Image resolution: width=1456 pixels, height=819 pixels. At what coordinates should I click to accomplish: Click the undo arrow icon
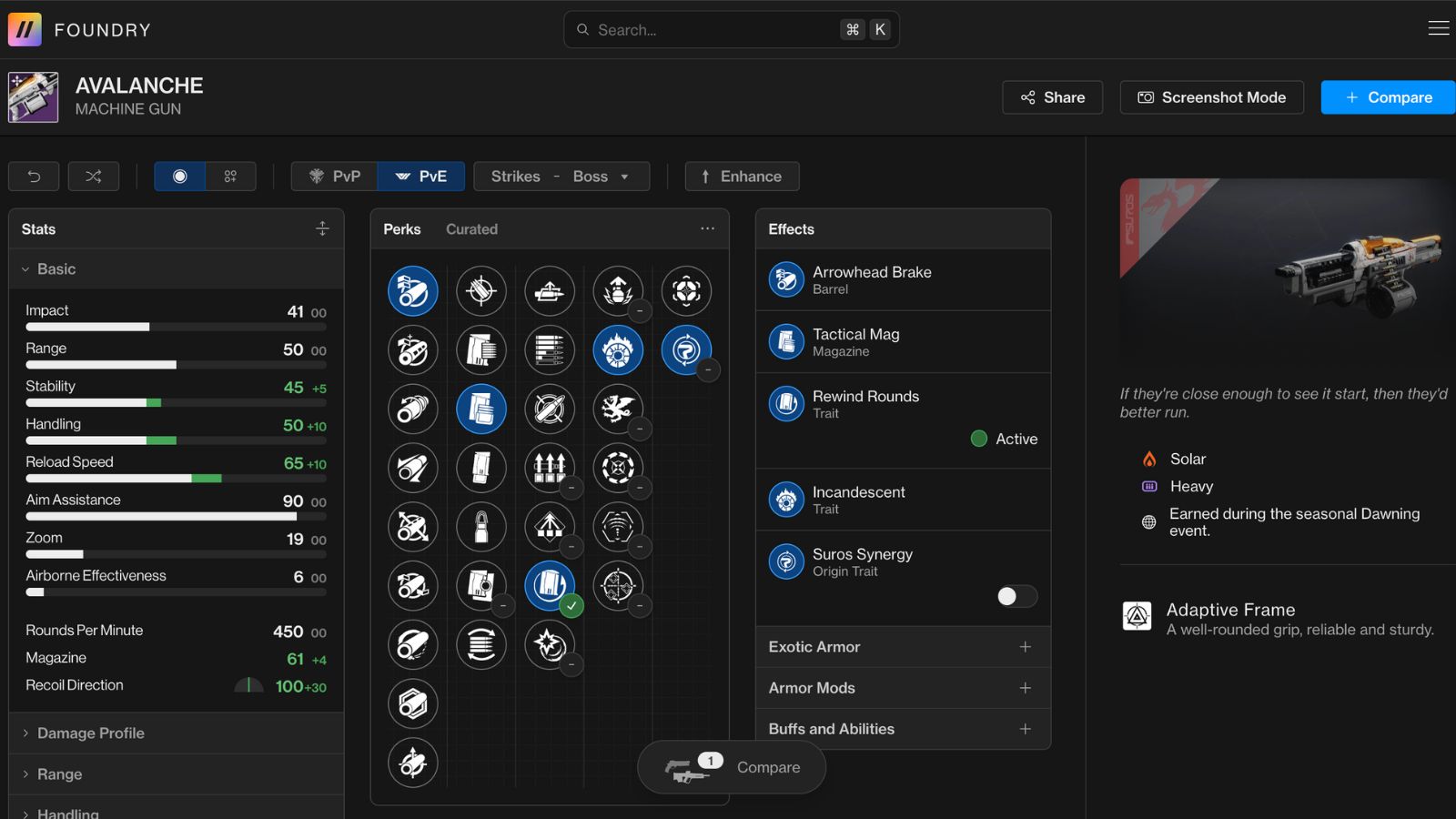[x=34, y=177]
